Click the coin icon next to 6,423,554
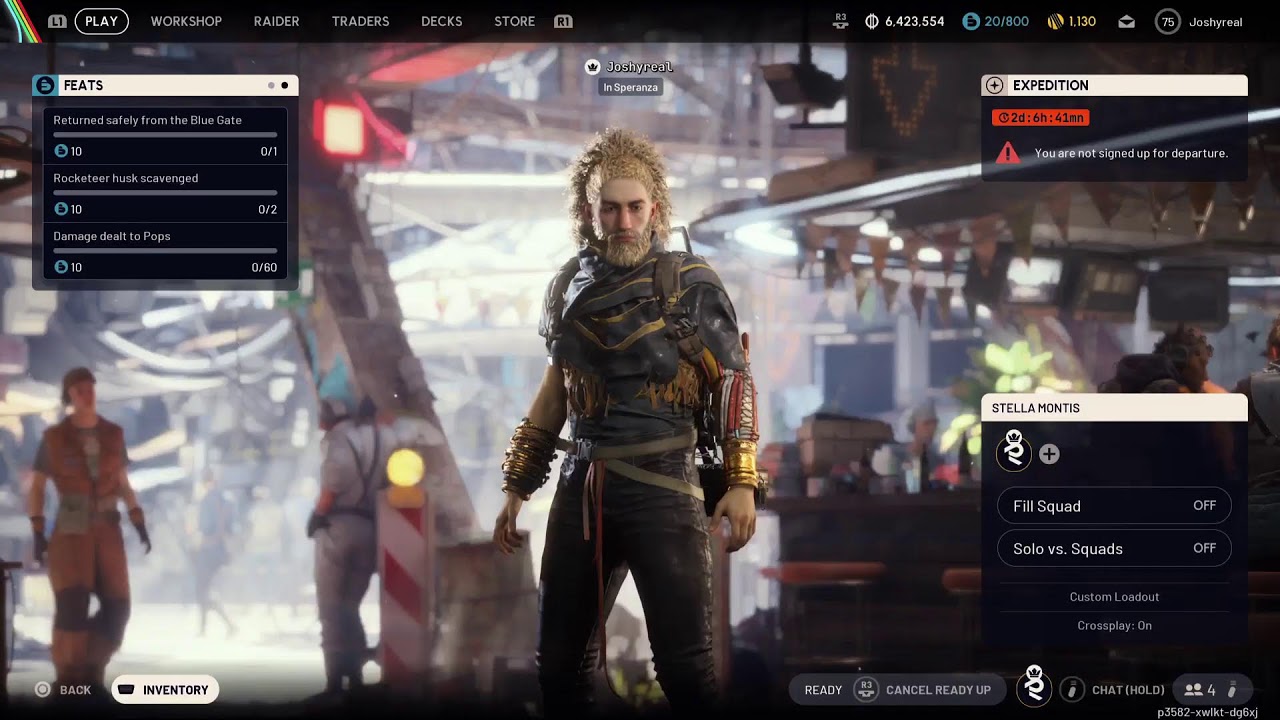 [871, 21]
